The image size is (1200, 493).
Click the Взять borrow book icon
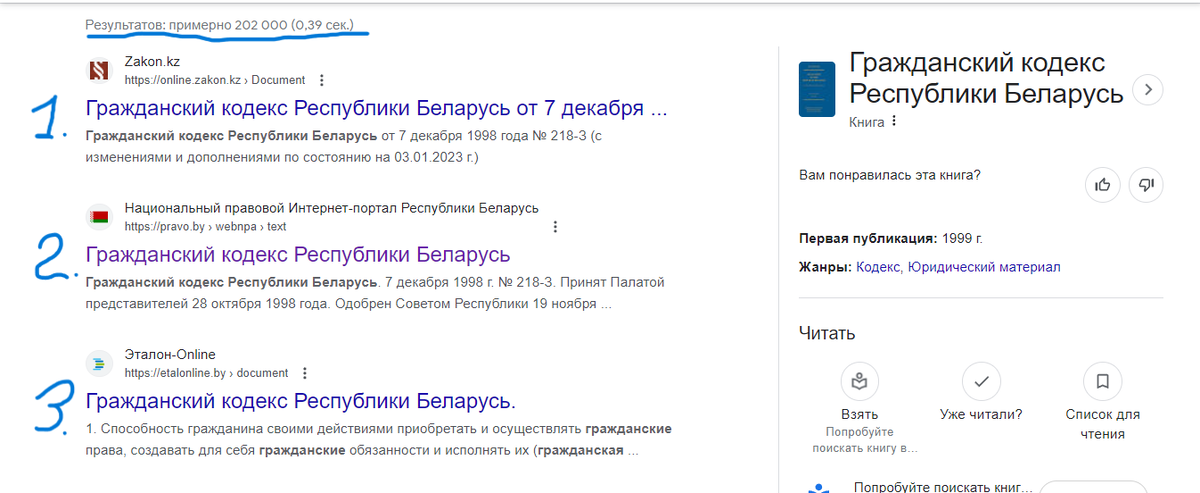point(860,381)
